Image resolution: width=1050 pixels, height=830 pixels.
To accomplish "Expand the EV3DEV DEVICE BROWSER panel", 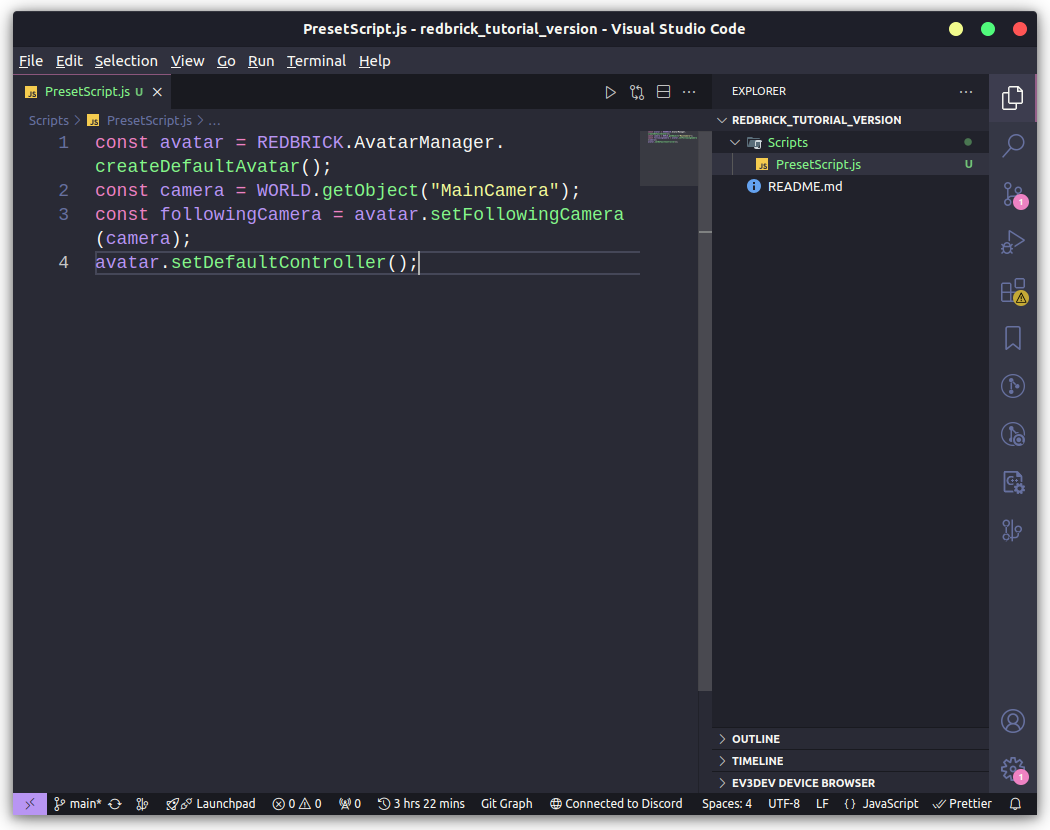I will click(x=850, y=783).
